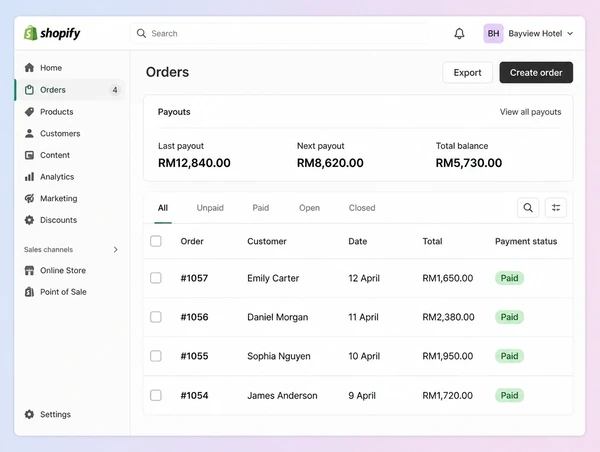Screen dimensions: 600x452
Task: Switch to the Unpaid tab
Action: tap(210, 208)
